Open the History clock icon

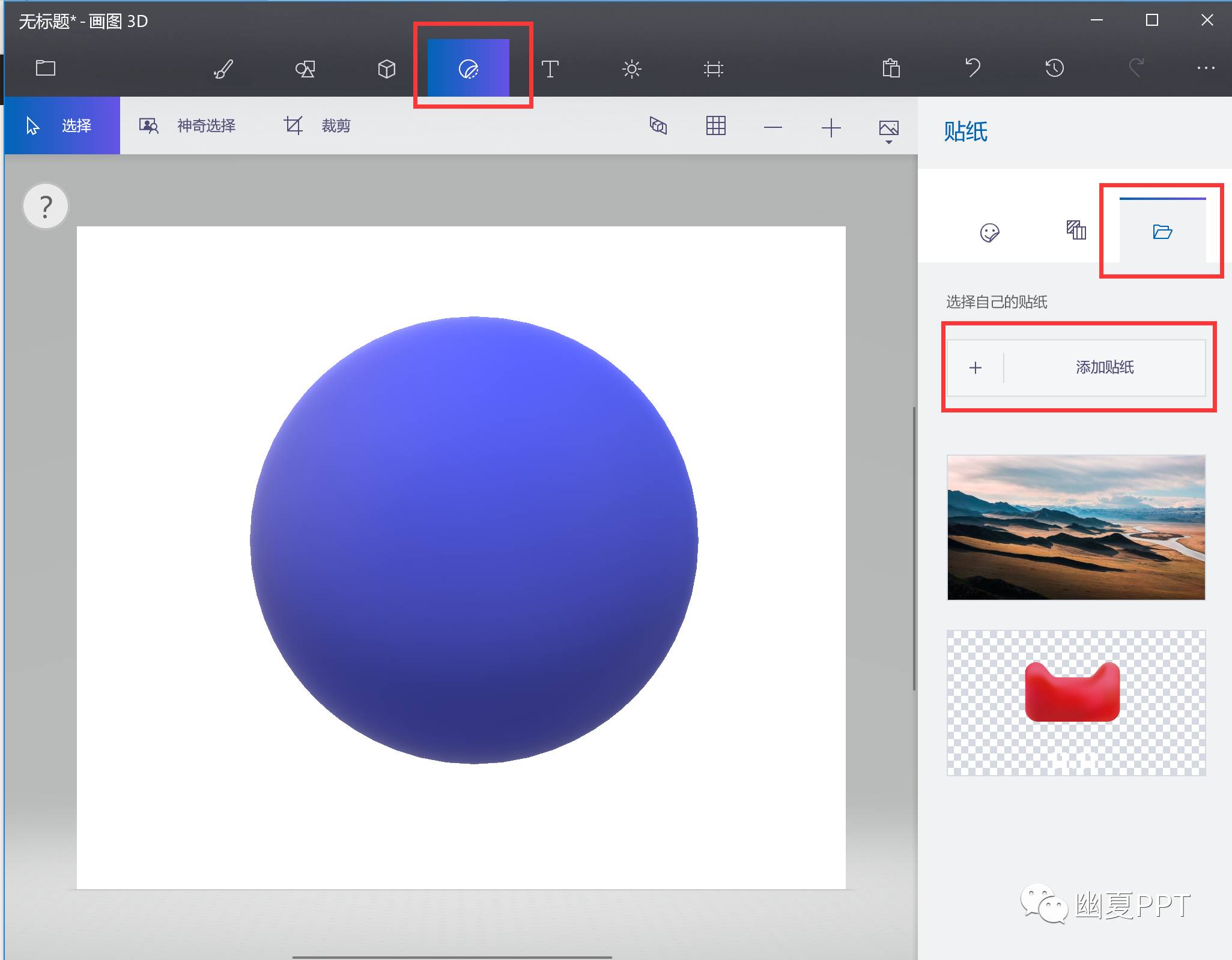pyautogui.click(x=1054, y=68)
